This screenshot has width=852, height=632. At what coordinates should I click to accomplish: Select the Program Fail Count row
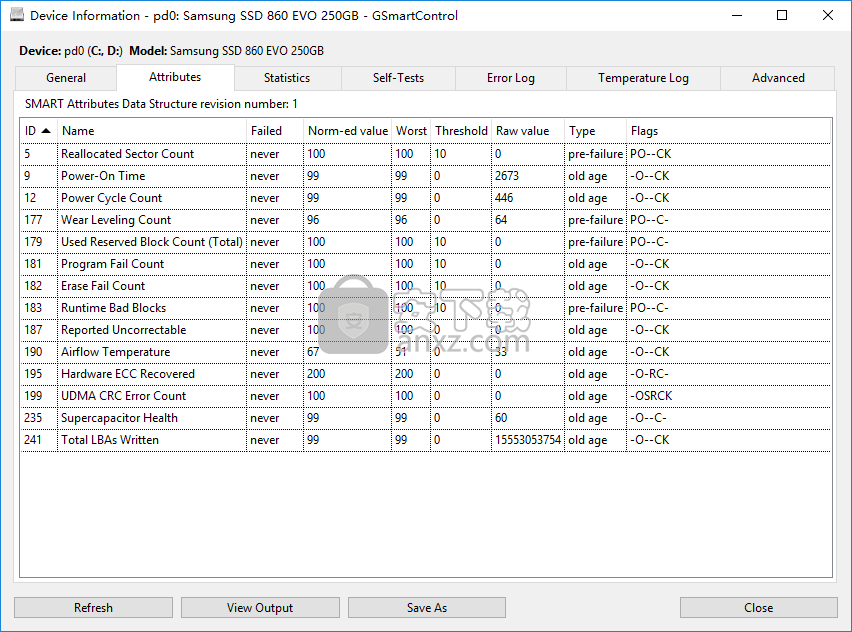click(425, 264)
